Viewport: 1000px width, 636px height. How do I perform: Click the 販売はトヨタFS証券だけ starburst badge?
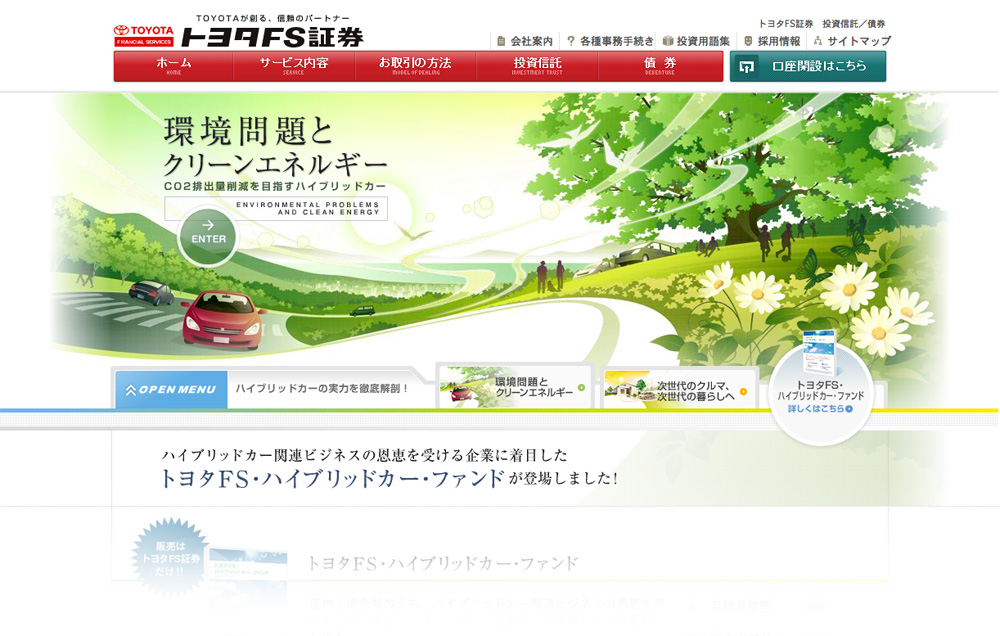pyautogui.click(x=170, y=558)
